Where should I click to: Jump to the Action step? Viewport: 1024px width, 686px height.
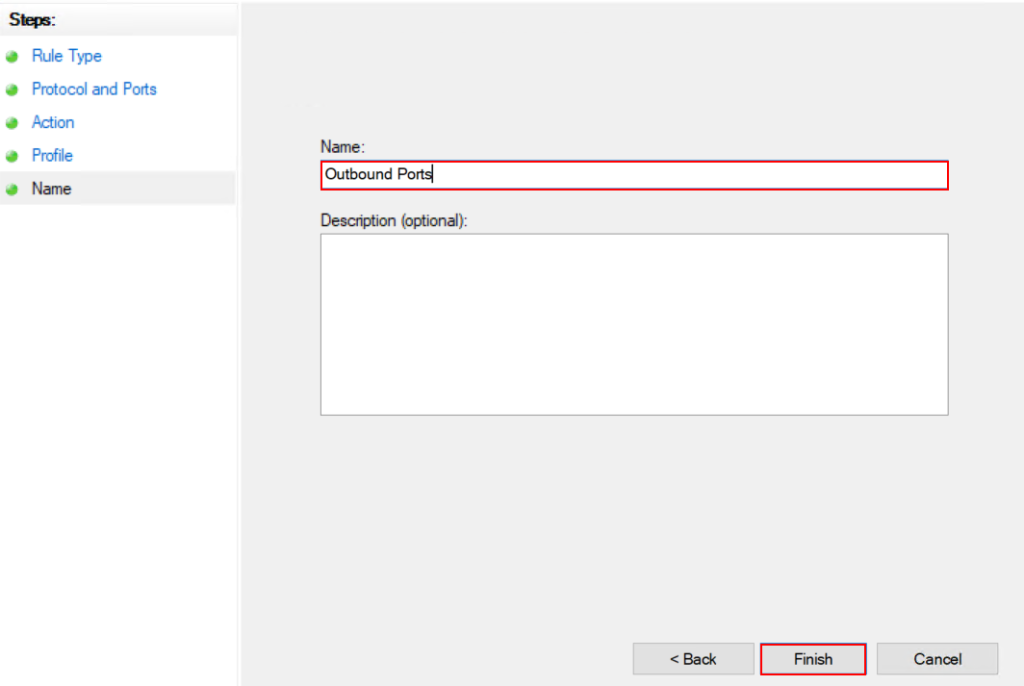(53, 122)
